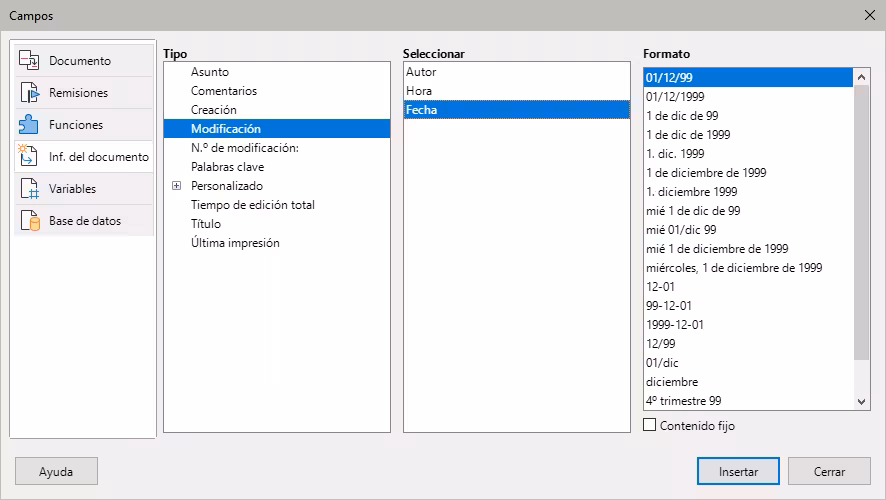Choose Hora in the Seleccionar list
Viewport: 886px width, 500px height.
pyautogui.click(x=419, y=91)
